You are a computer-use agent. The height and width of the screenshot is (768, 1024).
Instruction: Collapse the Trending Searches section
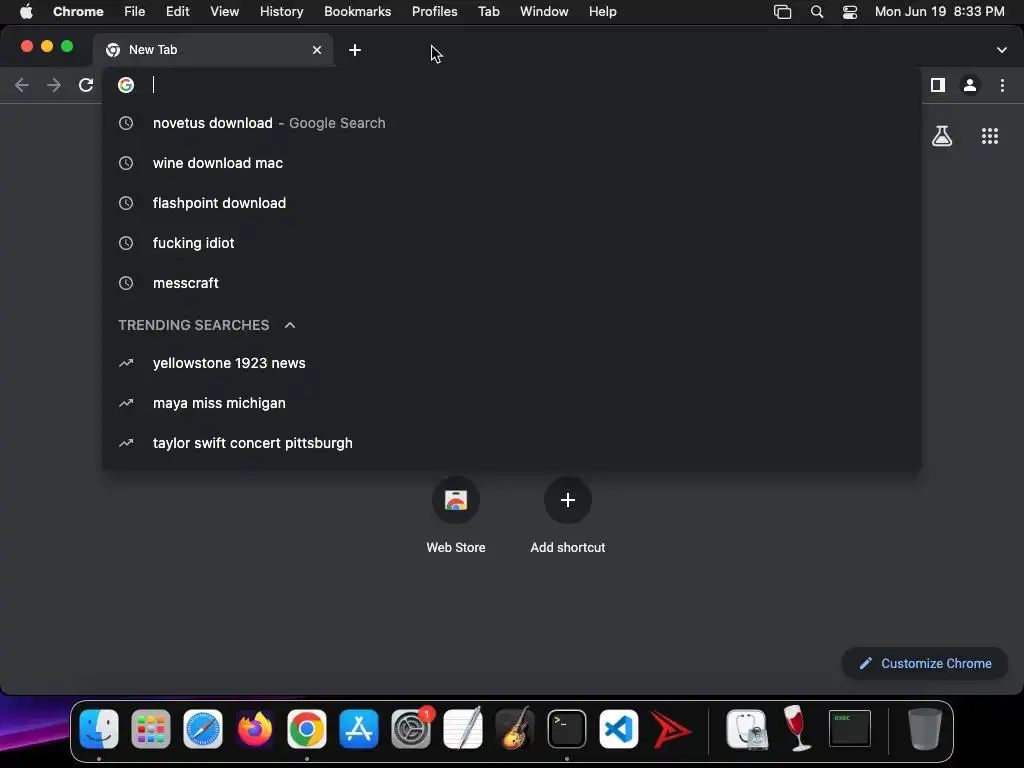tap(290, 325)
